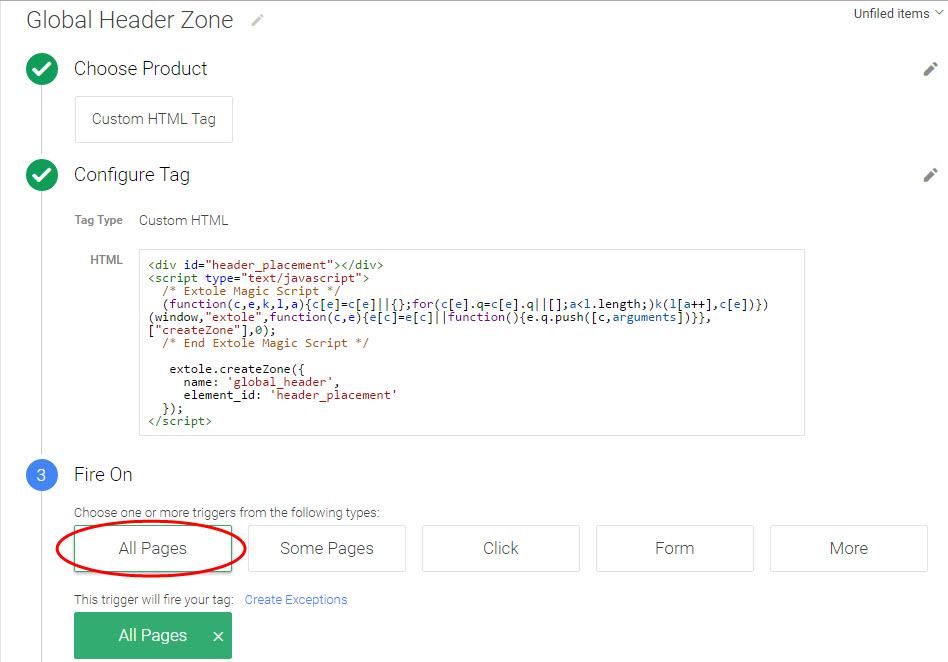Viewport: 948px width, 662px height.
Task: Click the Choose Product edit pencil
Action: coord(930,70)
